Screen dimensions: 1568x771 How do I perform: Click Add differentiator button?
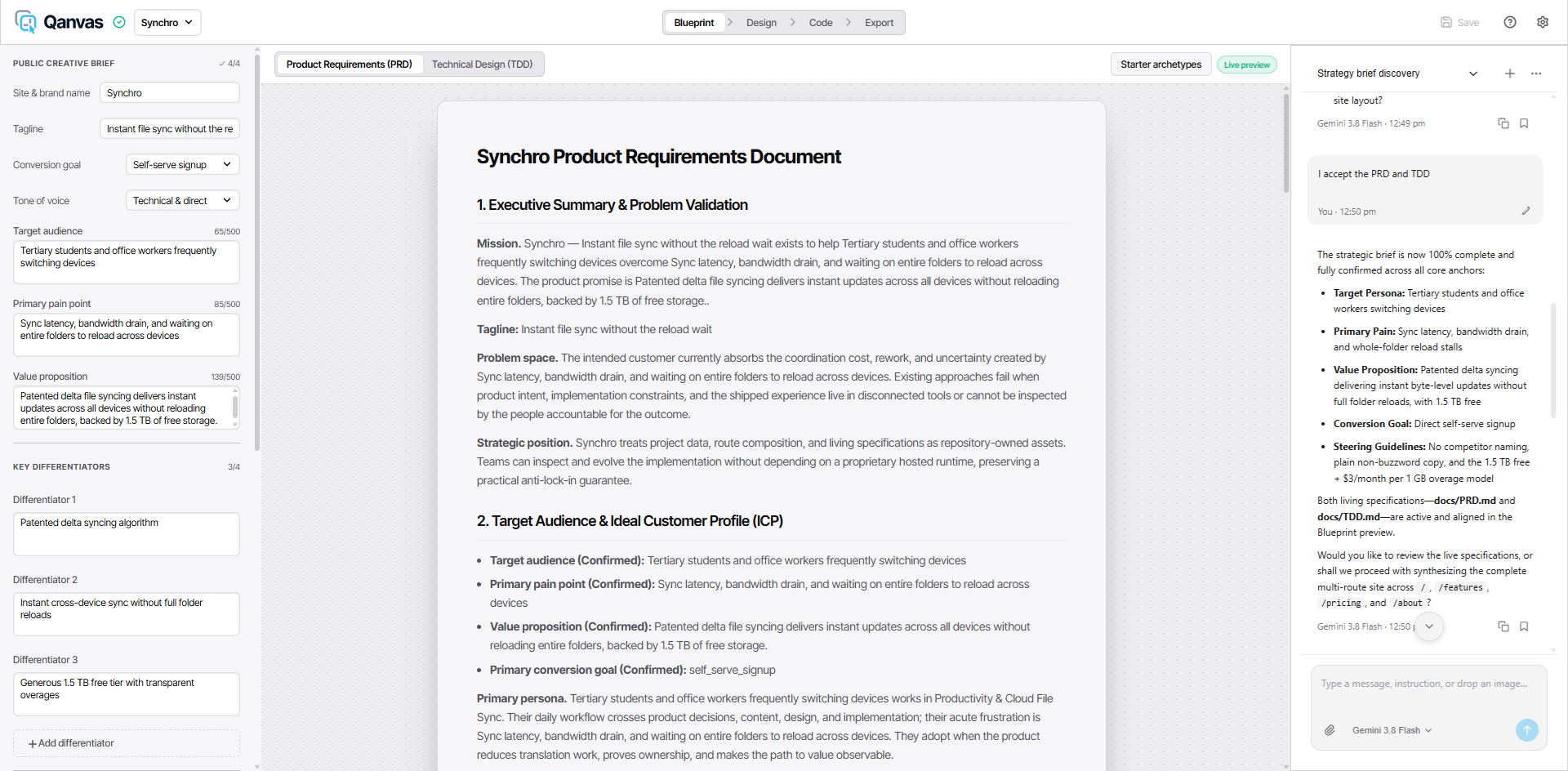[127, 743]
